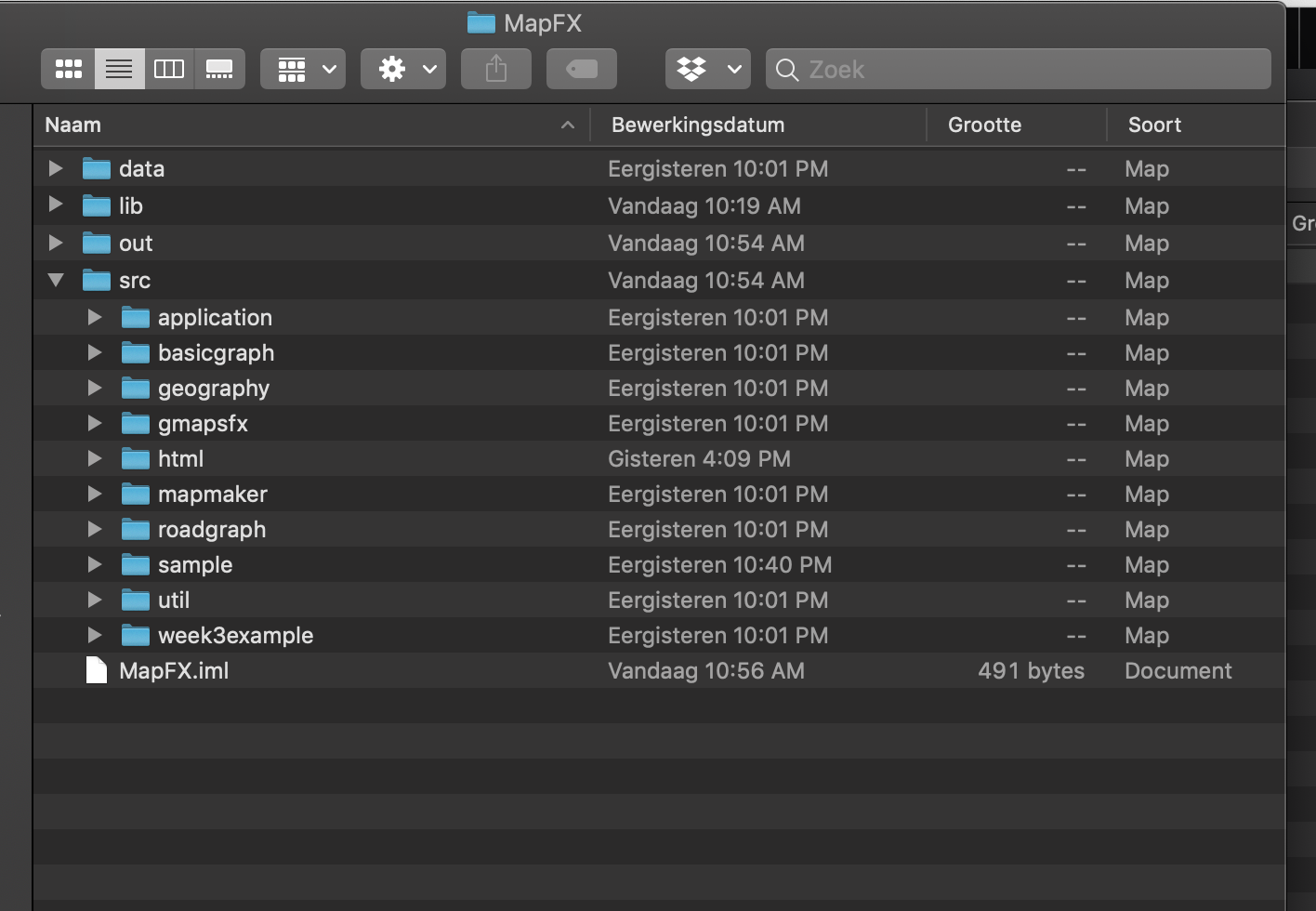
Task: Open the gear action menu
Action: 403,69
